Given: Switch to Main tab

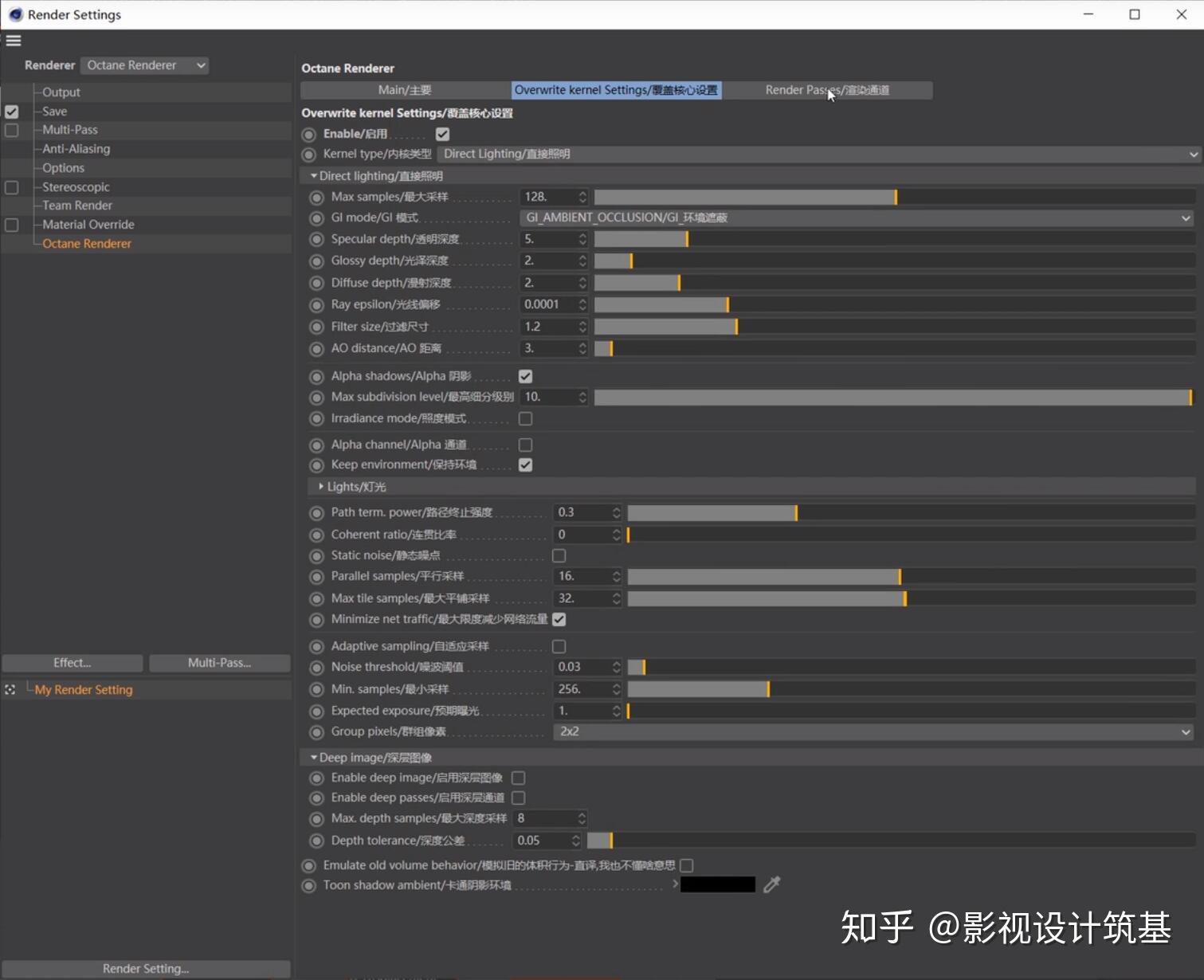Looking at the screenshot, I should [405, 90].
